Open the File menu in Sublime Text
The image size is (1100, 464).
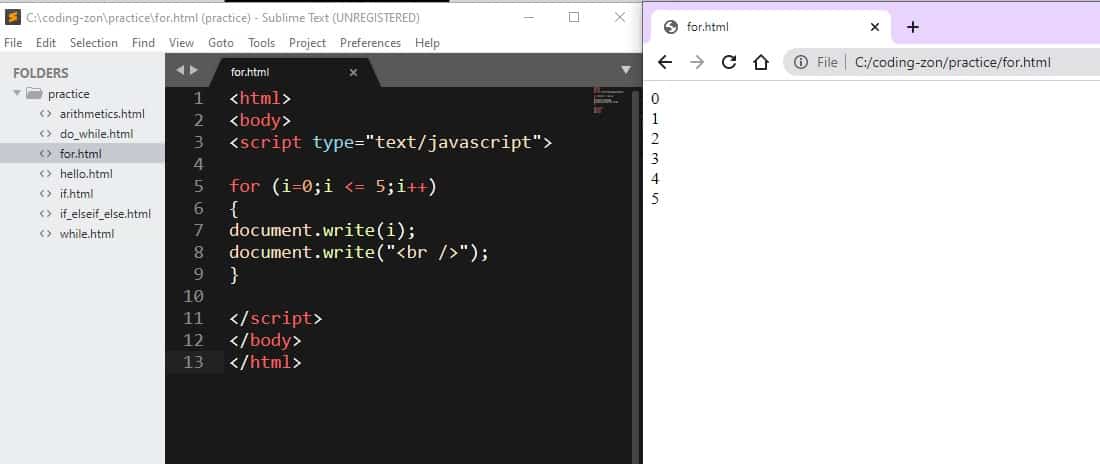(13, 43)
